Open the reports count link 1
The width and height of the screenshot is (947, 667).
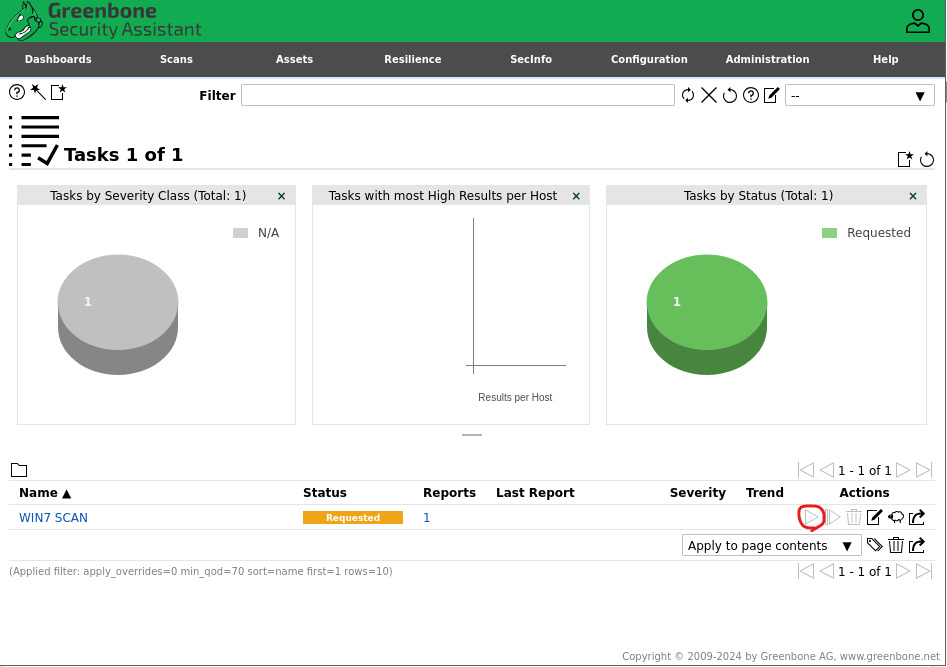[x=426, y=518]
